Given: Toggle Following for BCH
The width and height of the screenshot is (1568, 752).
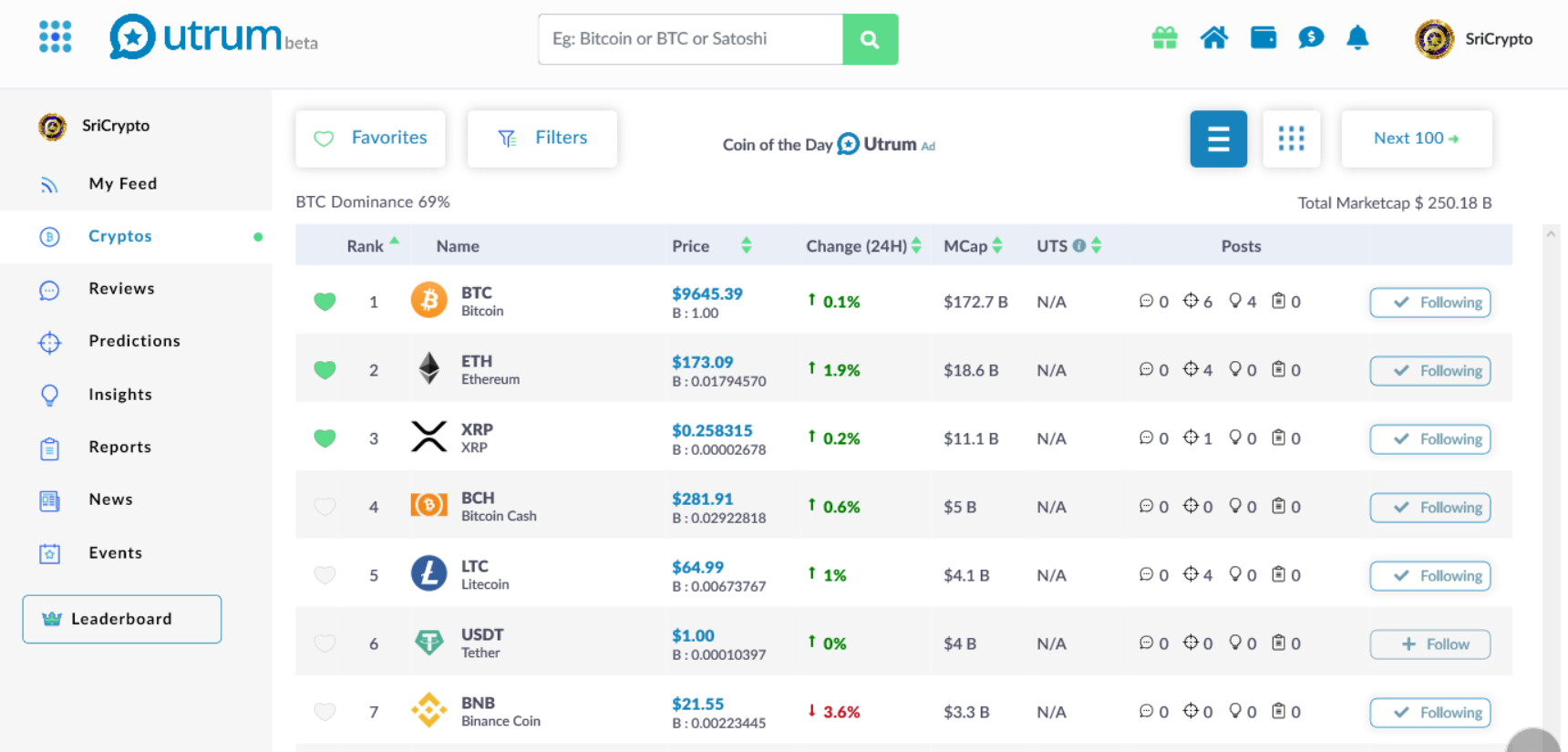Looking at the screenshot, I should click(1429, 508).
